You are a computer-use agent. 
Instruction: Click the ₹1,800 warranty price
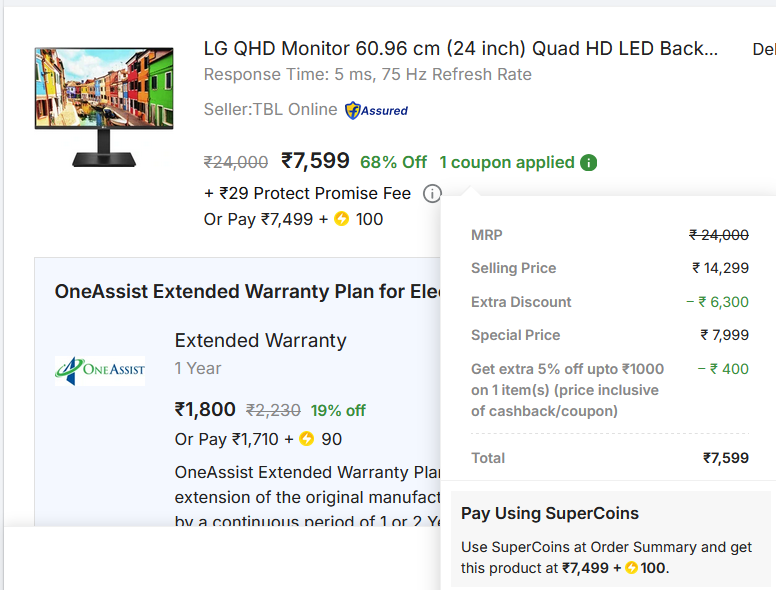pos(205,409)
